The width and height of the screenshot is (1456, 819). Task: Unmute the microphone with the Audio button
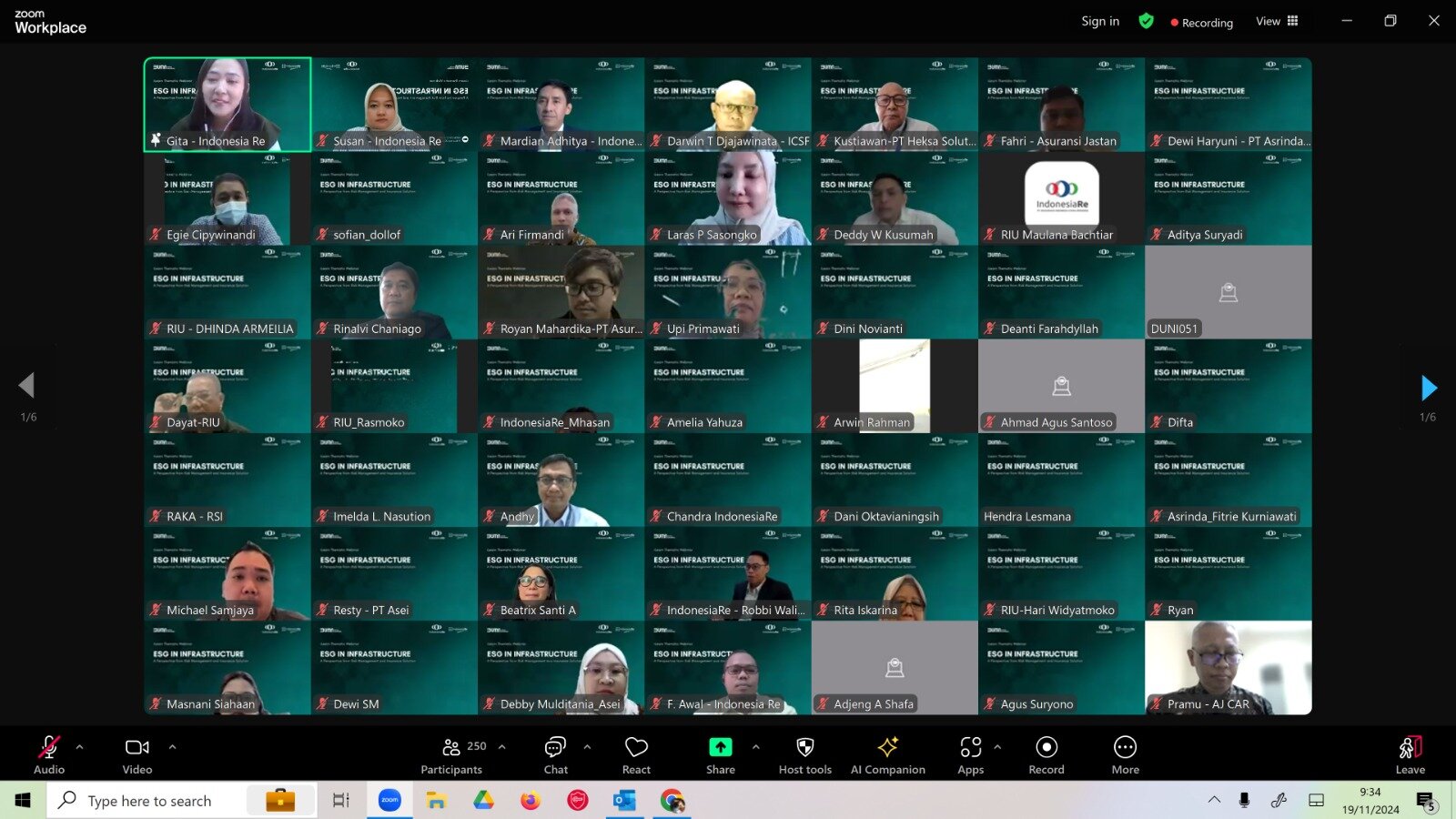tap(49, 754)
